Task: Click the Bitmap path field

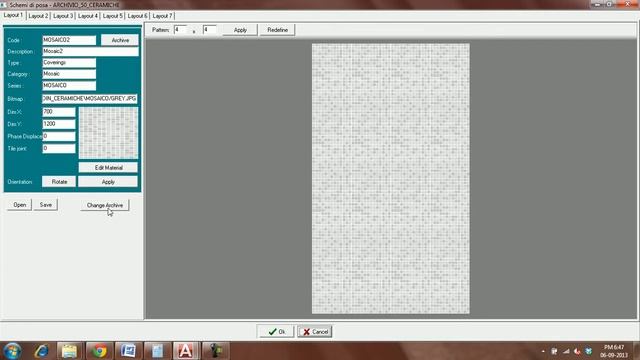Action: point(90,98)
